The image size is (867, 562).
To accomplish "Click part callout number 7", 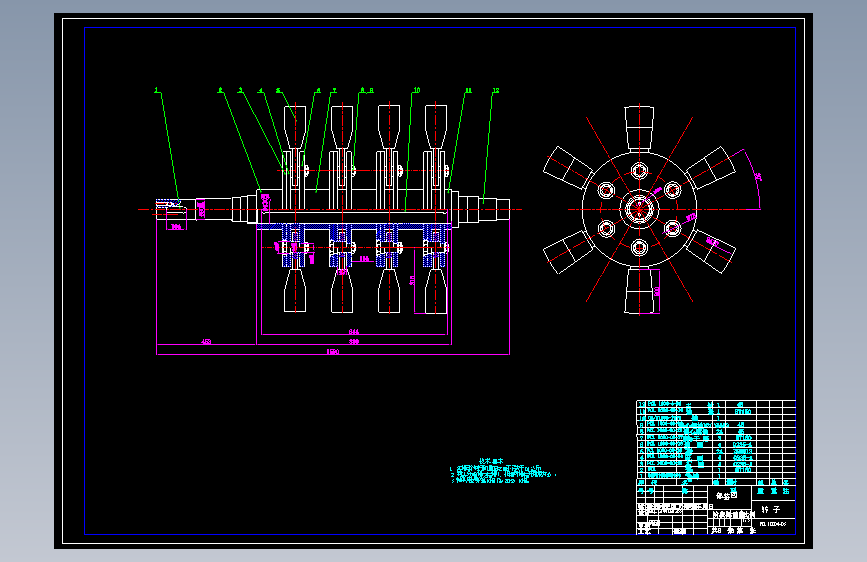I will point(334,90).
